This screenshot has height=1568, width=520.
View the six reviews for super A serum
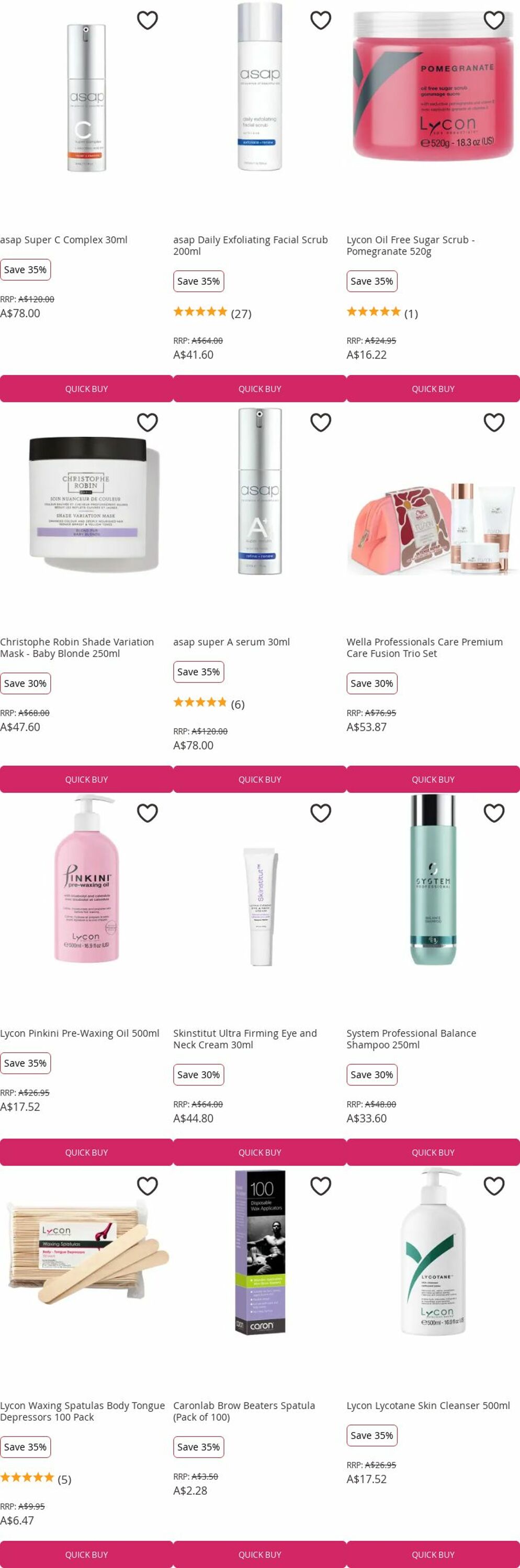(209, 704)
